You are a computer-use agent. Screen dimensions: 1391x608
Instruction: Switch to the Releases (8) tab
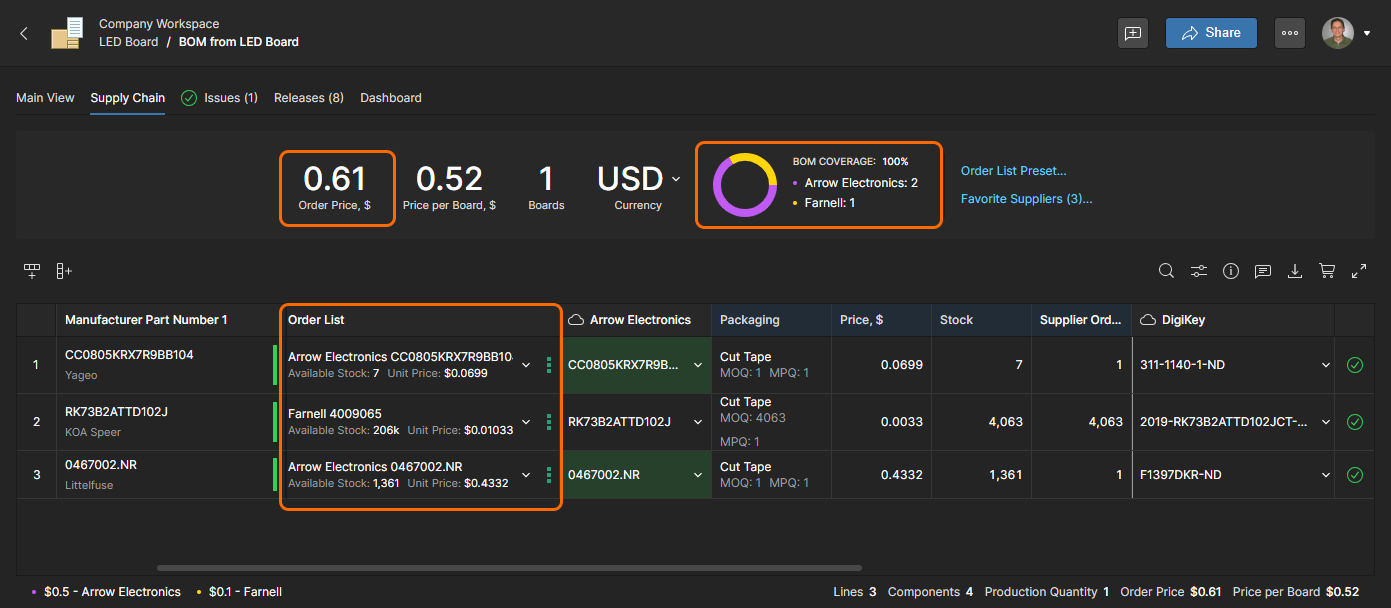click(x=308, y=98)
